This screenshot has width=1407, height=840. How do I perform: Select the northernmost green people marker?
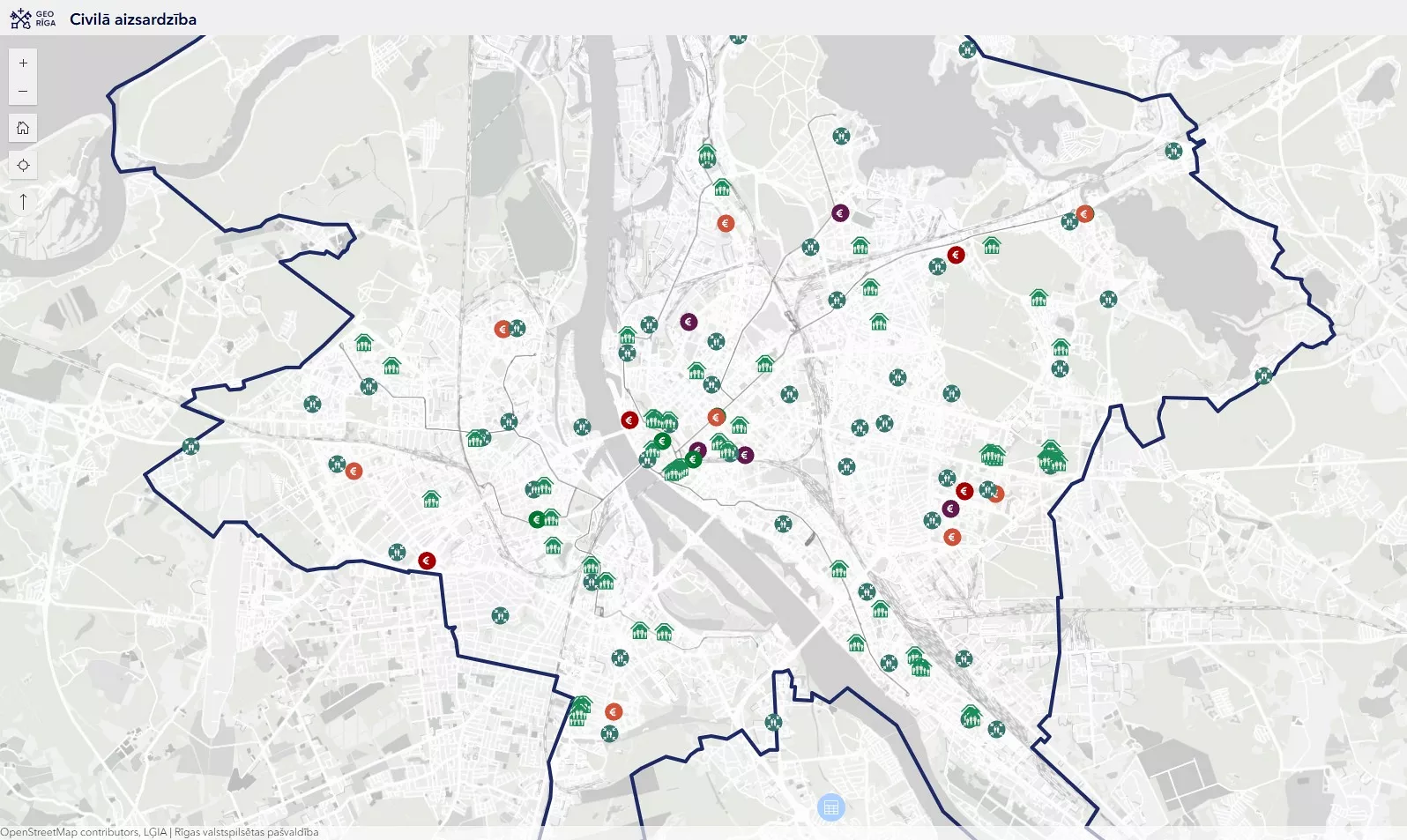pyautogui.click(x=738, y=37)
